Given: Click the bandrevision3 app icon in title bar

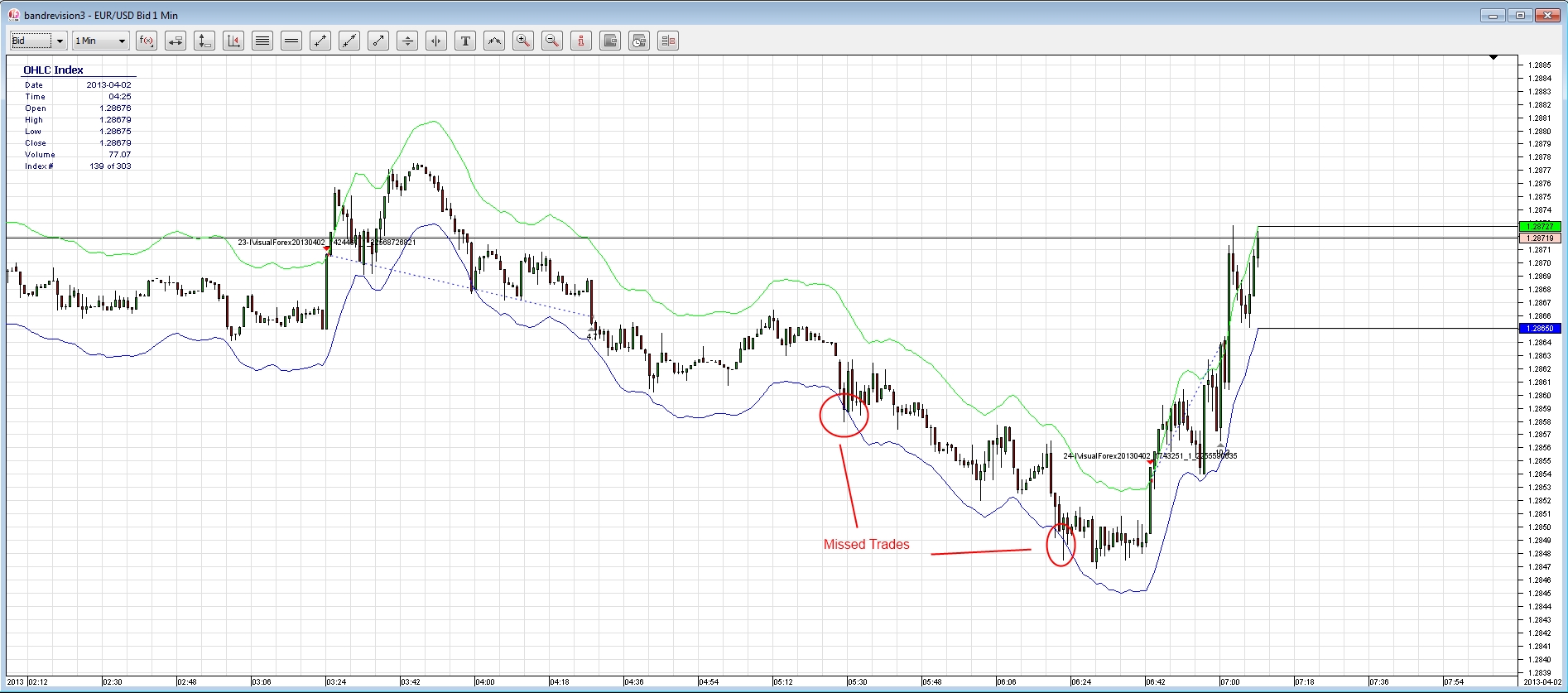Looking at the screenshot, I should [x=14, y=14].
